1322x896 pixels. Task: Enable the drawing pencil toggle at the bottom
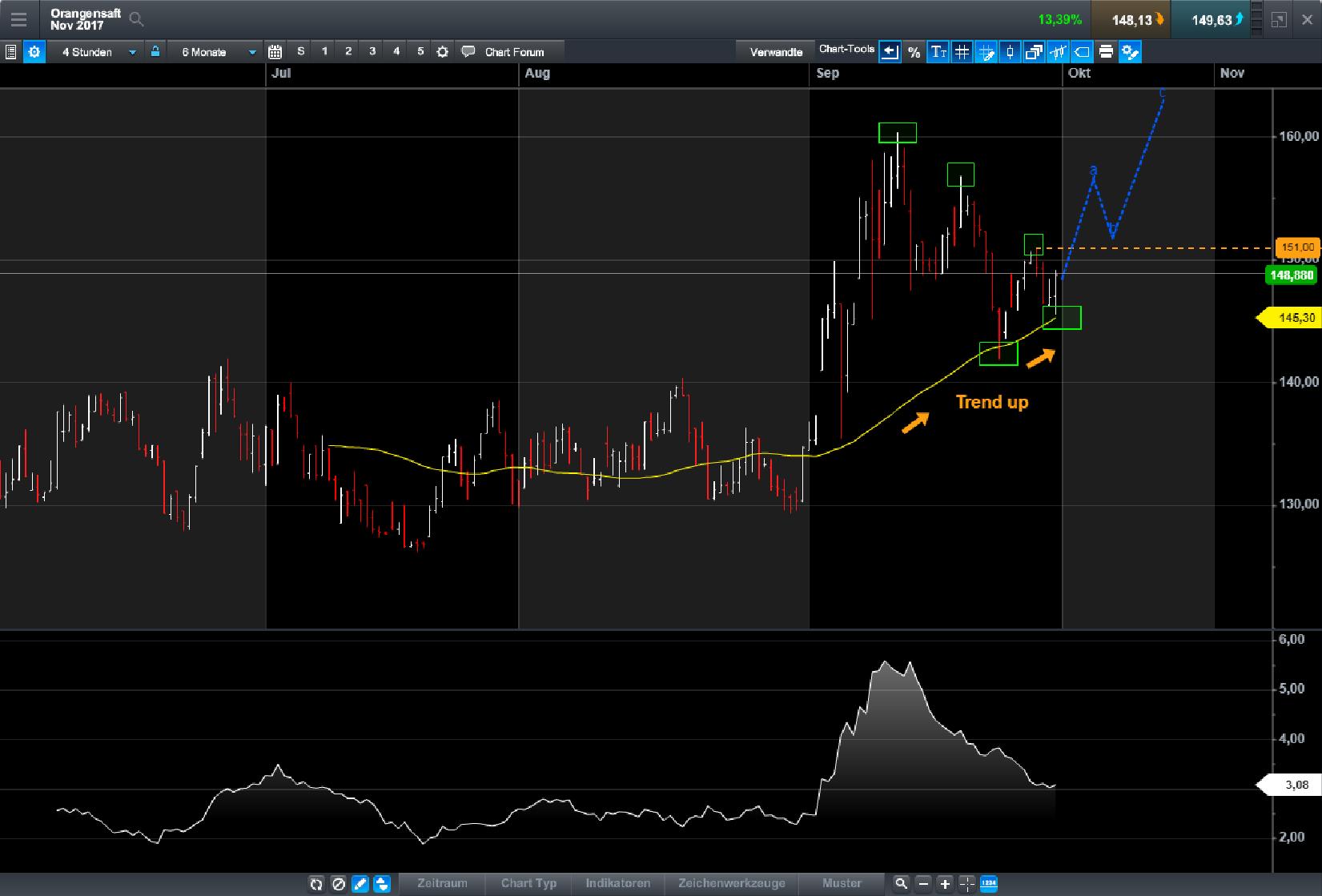click(360, 884)
